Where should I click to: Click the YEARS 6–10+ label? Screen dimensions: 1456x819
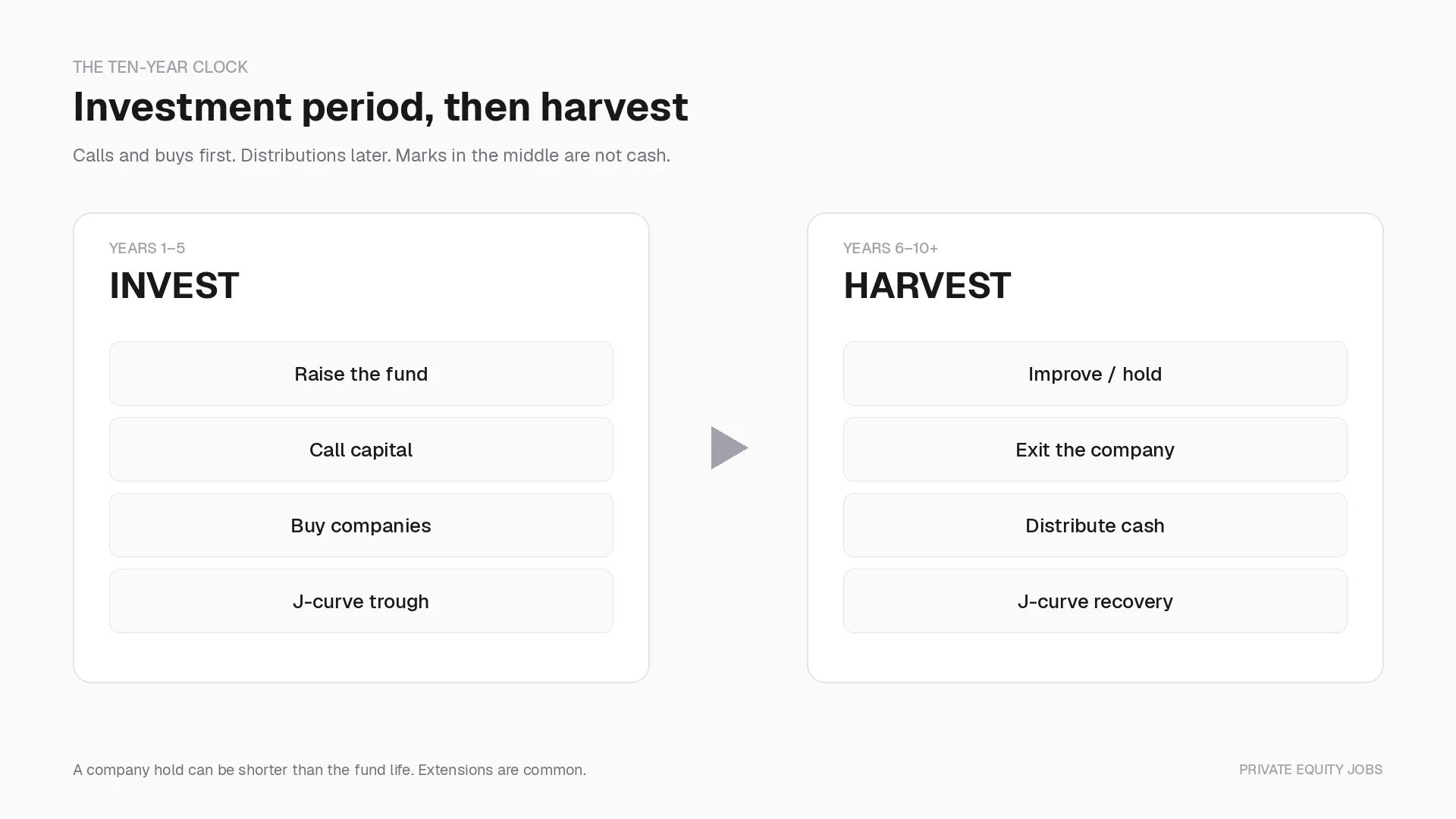click(890, 248)
